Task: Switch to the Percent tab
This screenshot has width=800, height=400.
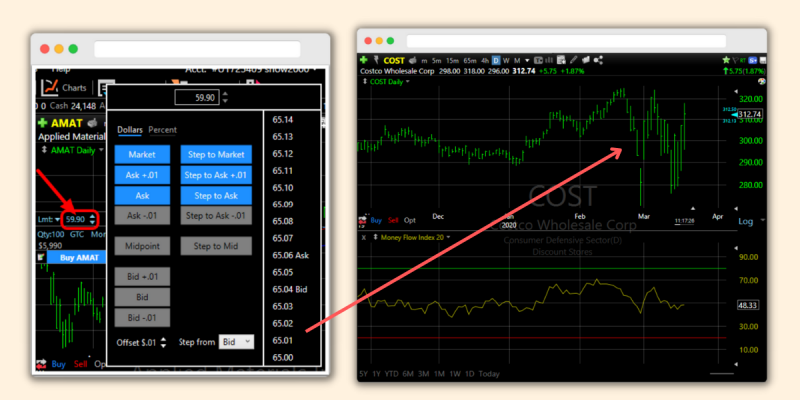Action: [162, 130]
